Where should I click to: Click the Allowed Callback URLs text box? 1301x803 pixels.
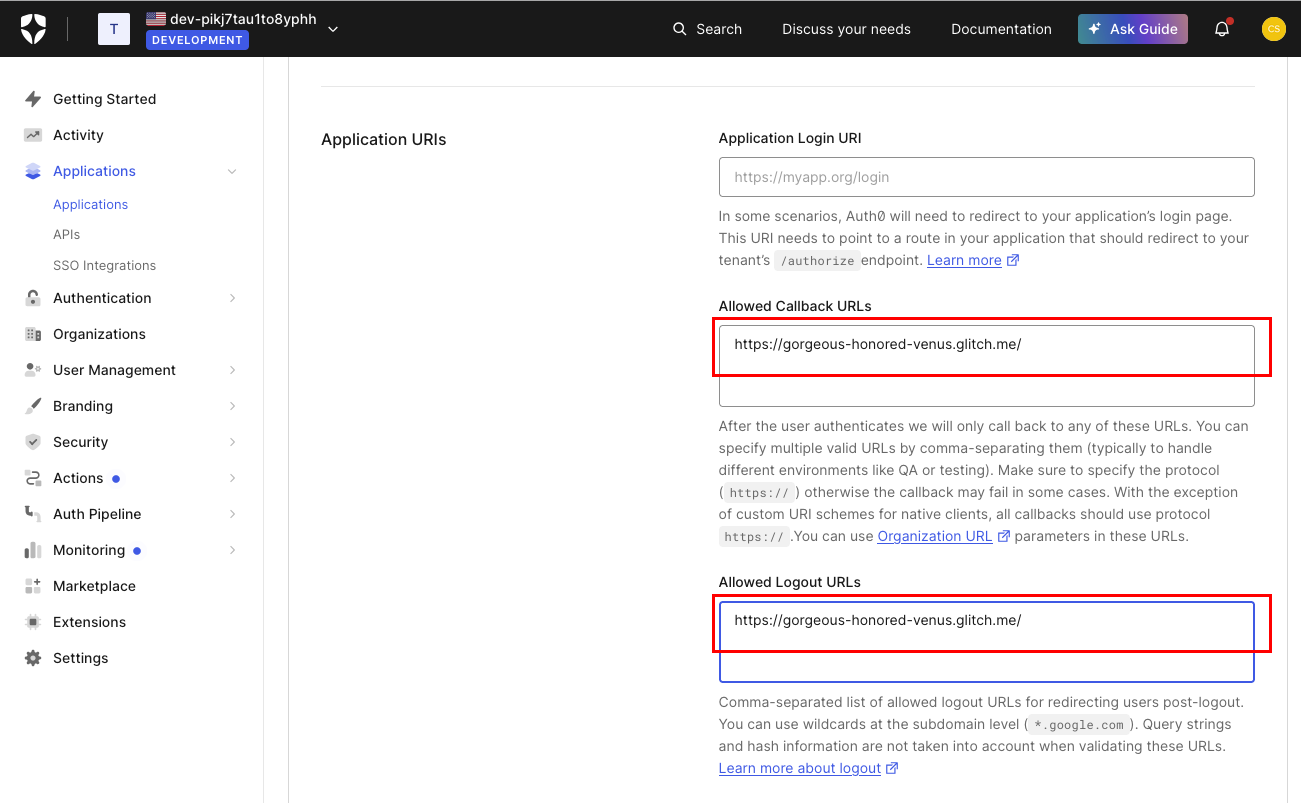[x=985, y=365]
